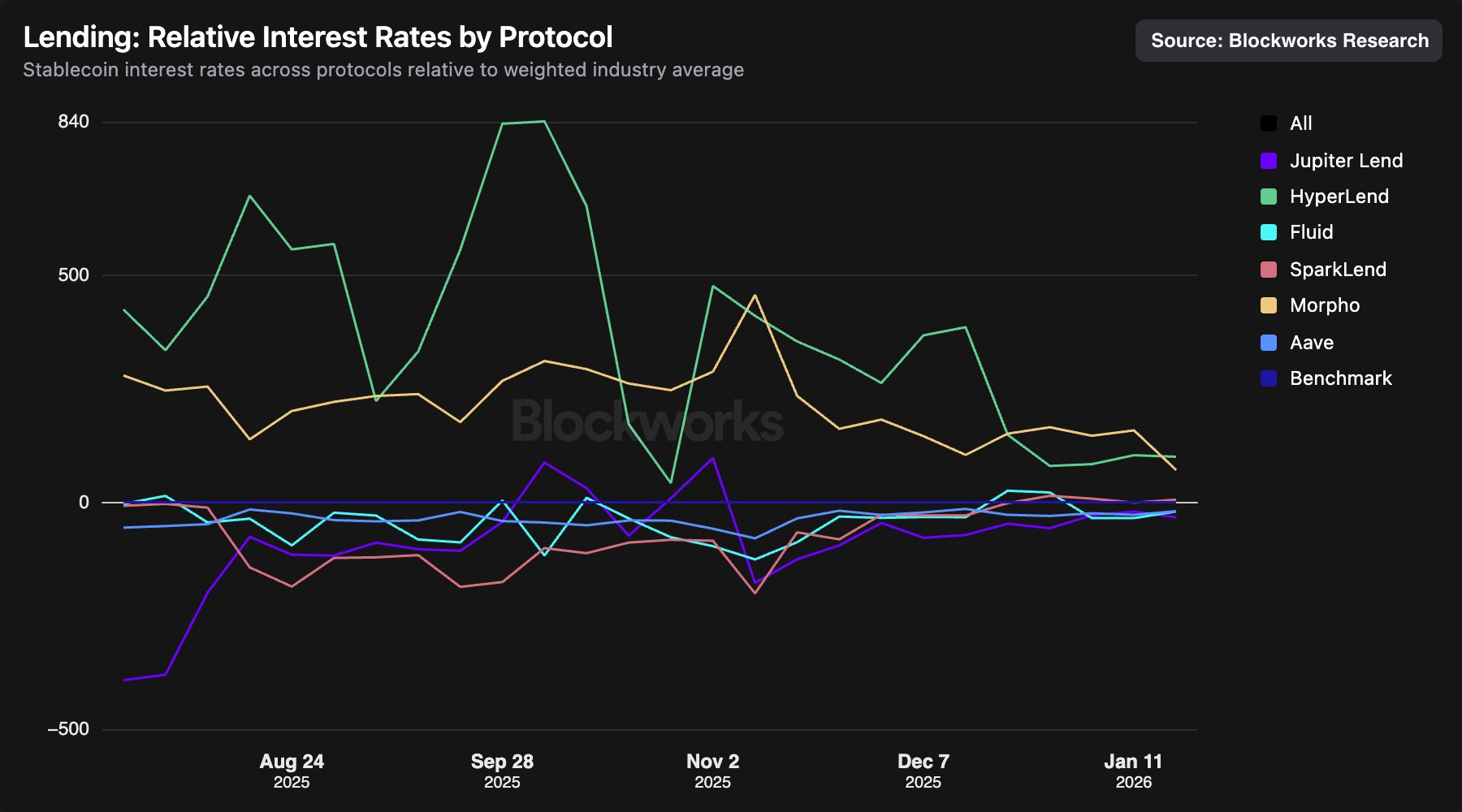Screen dimensions: 1462x812
Task: Click the Aug 24 2025 axis label
Action: pyautogui.click(x=292, y=771)
